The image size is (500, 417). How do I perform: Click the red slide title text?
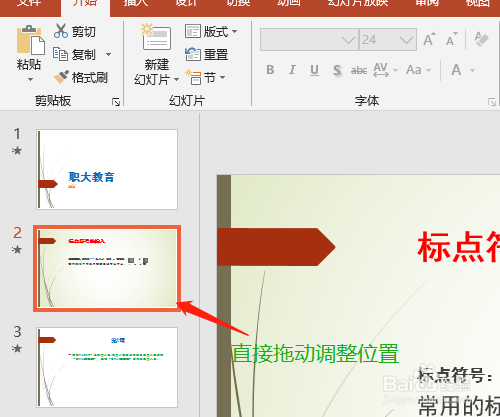(458, 247)
